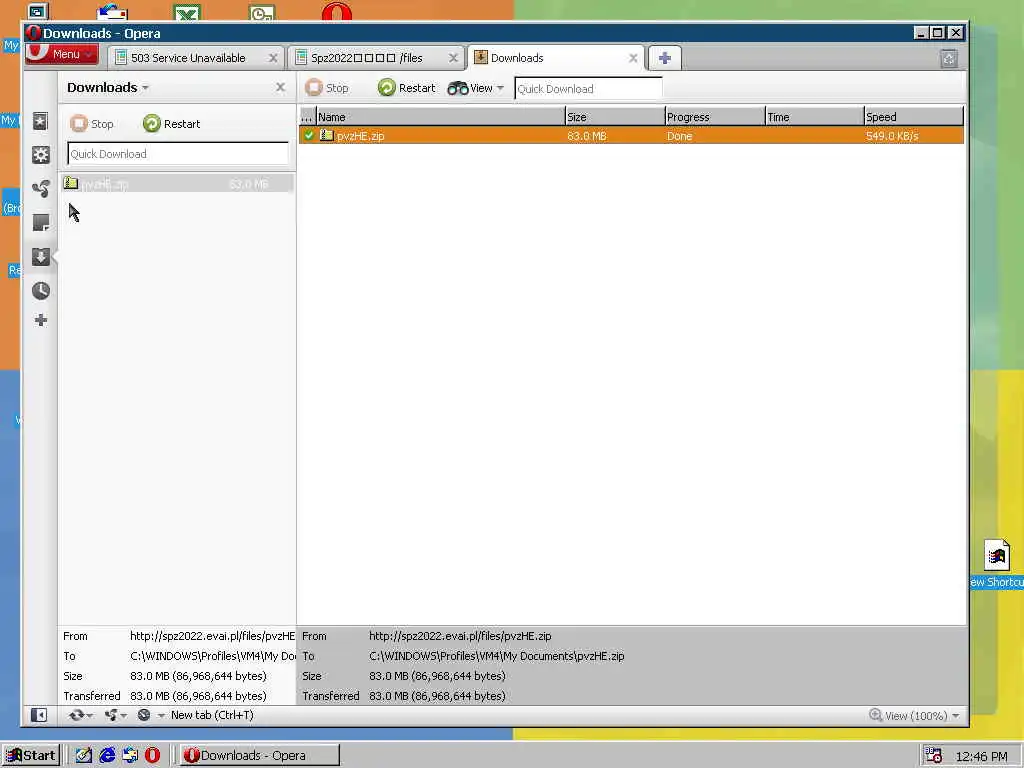This screenshot has height=768, width=1024.
Task: Open a new tab with plus button
Action: (665, 58)
